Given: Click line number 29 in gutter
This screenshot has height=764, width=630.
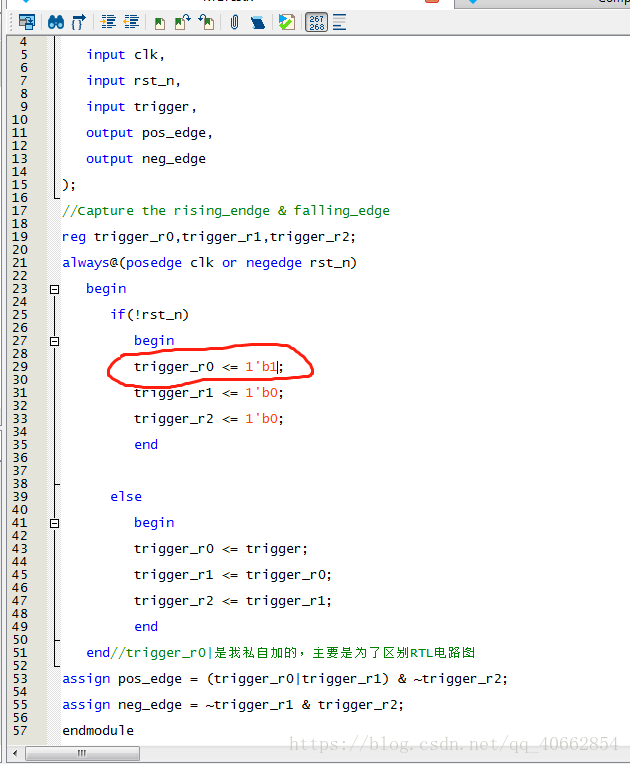Looking at the screenshot, I should [20, 366].
